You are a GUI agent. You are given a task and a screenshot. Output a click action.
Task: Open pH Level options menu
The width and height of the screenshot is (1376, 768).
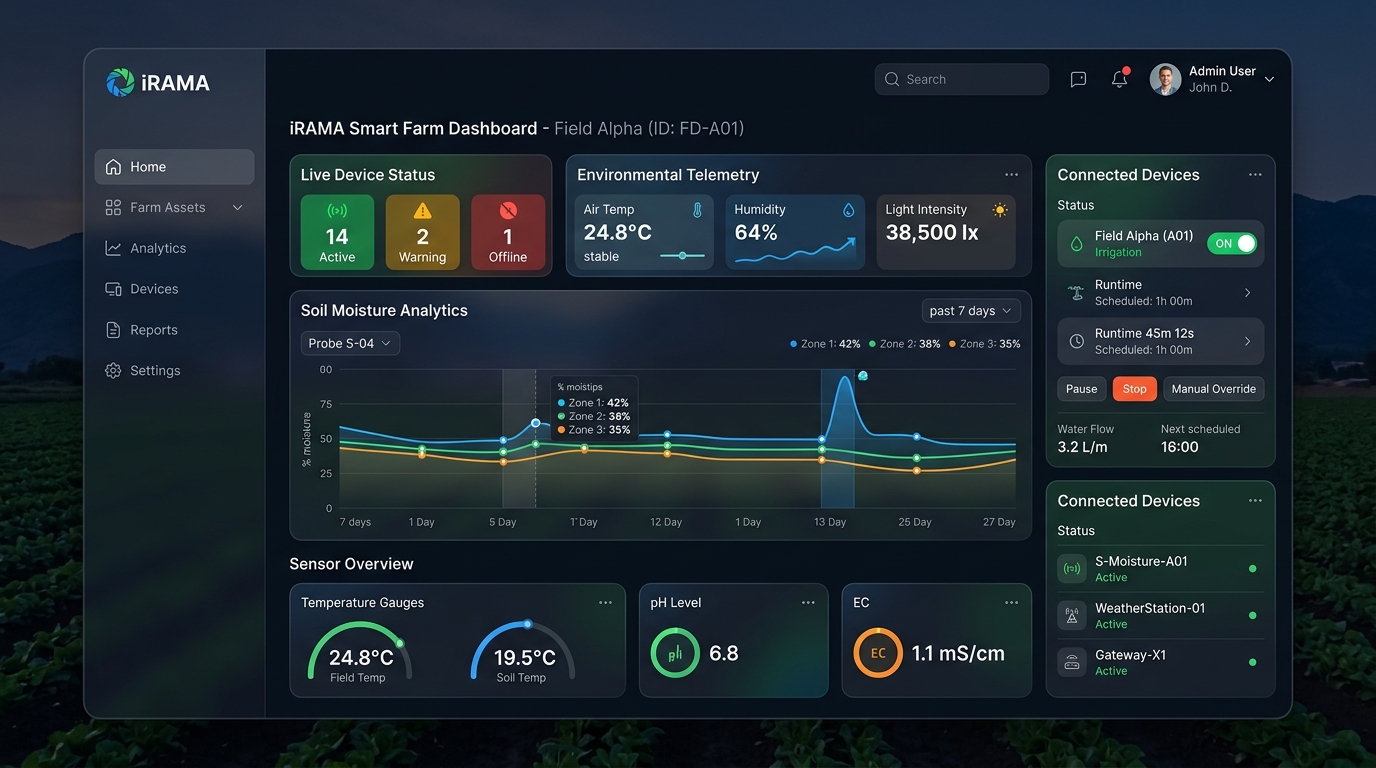(x=808, y=603)
